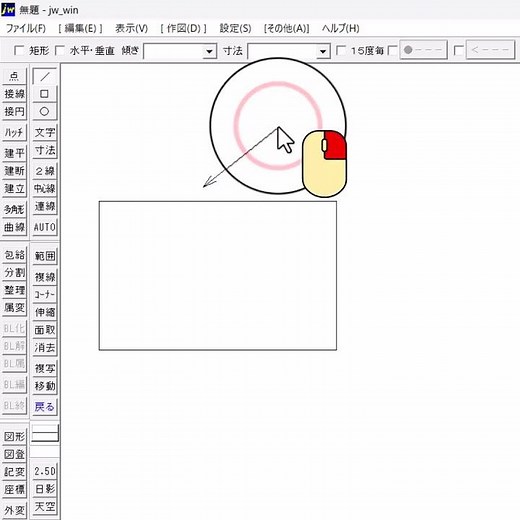Activate the AUTO mode button

pos(45,227)
